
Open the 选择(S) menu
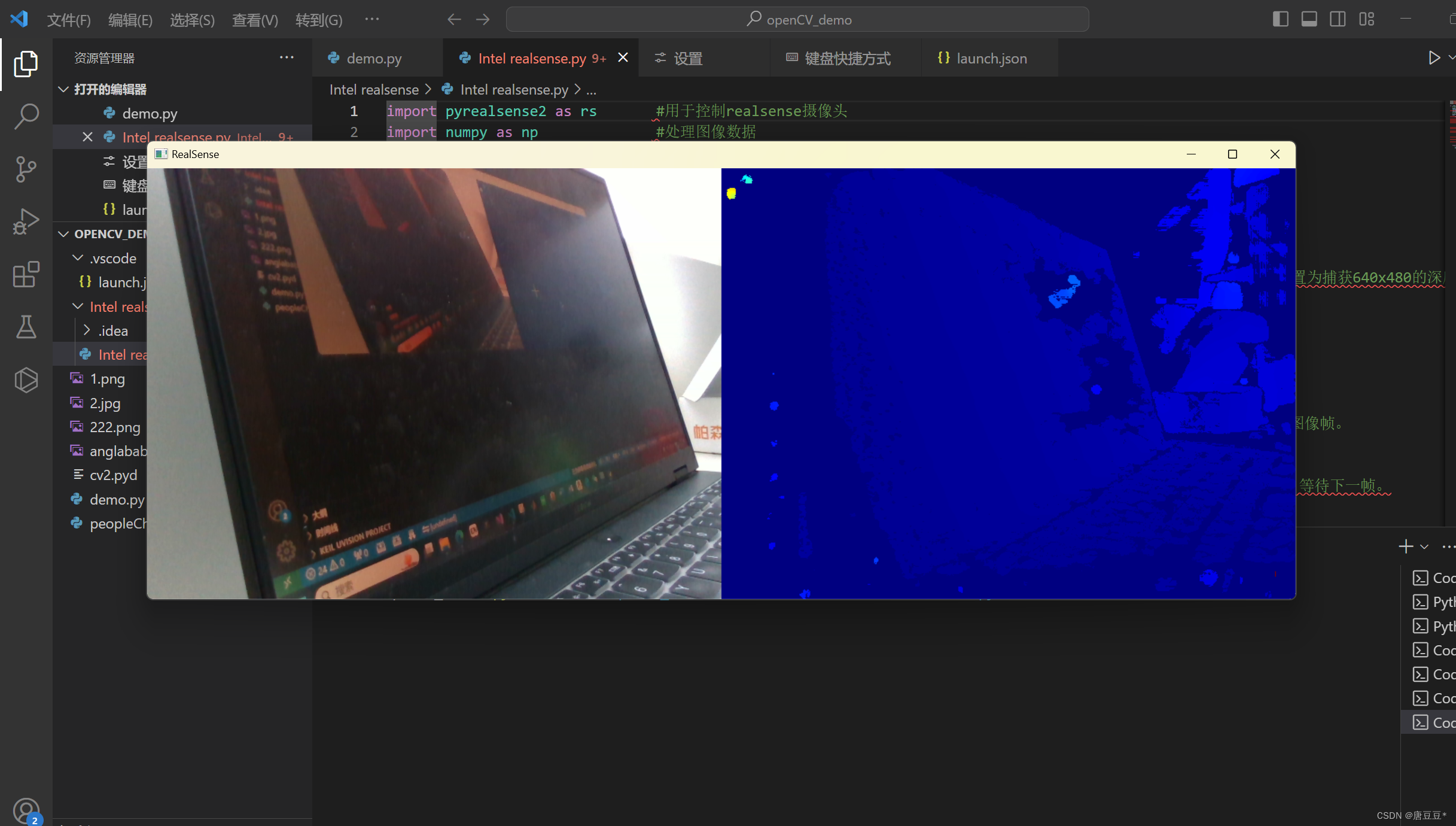(x=192, y=20)
